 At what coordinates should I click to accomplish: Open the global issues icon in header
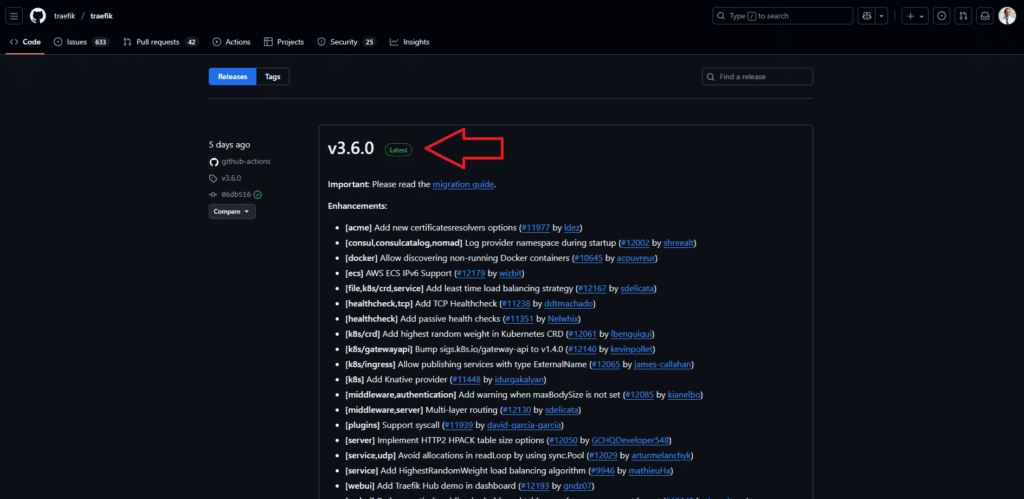point(941,16)
